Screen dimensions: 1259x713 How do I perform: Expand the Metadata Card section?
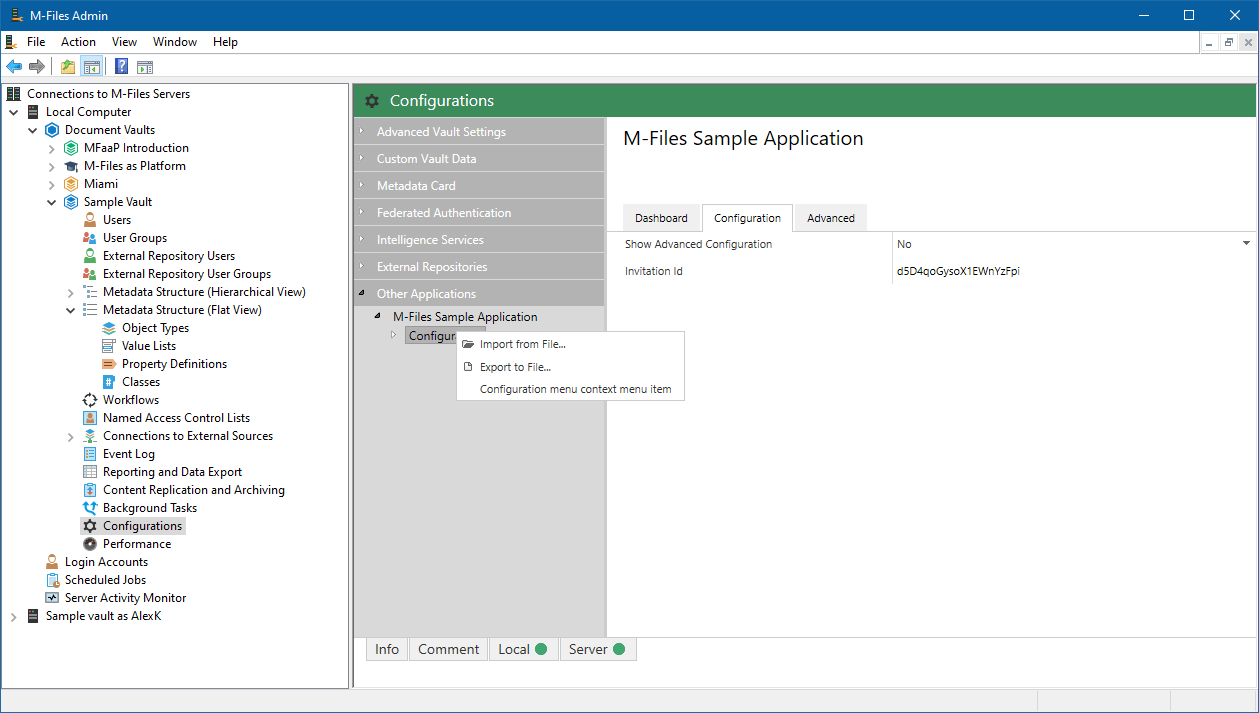[479, 186]
